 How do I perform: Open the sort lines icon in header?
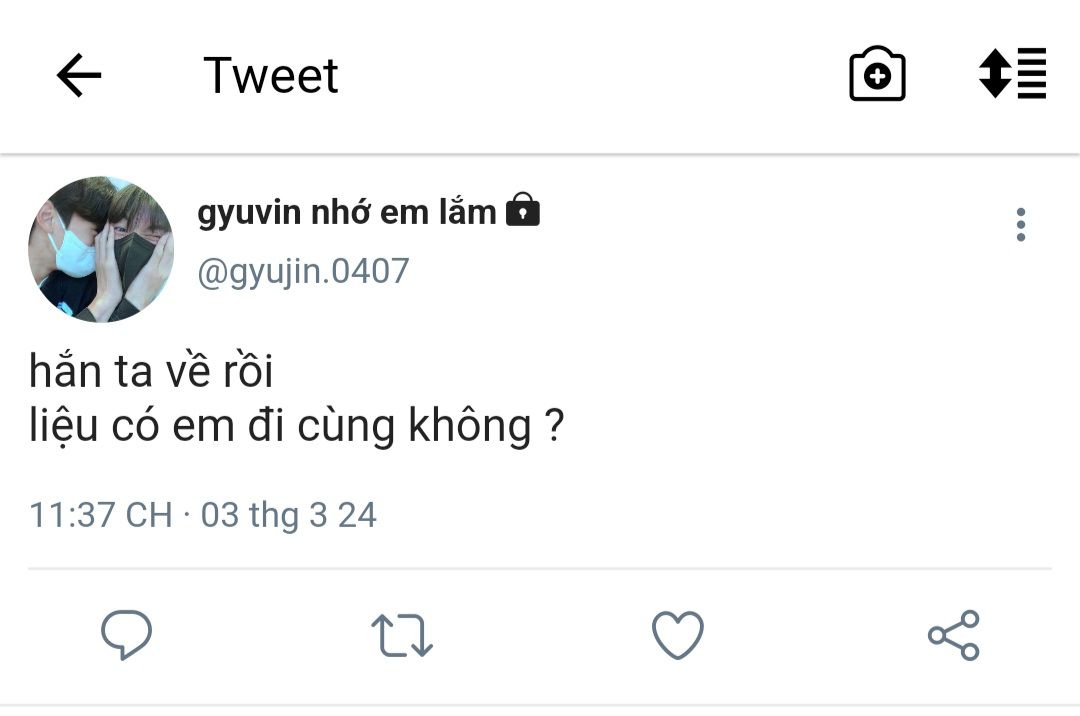point(1012,74)
